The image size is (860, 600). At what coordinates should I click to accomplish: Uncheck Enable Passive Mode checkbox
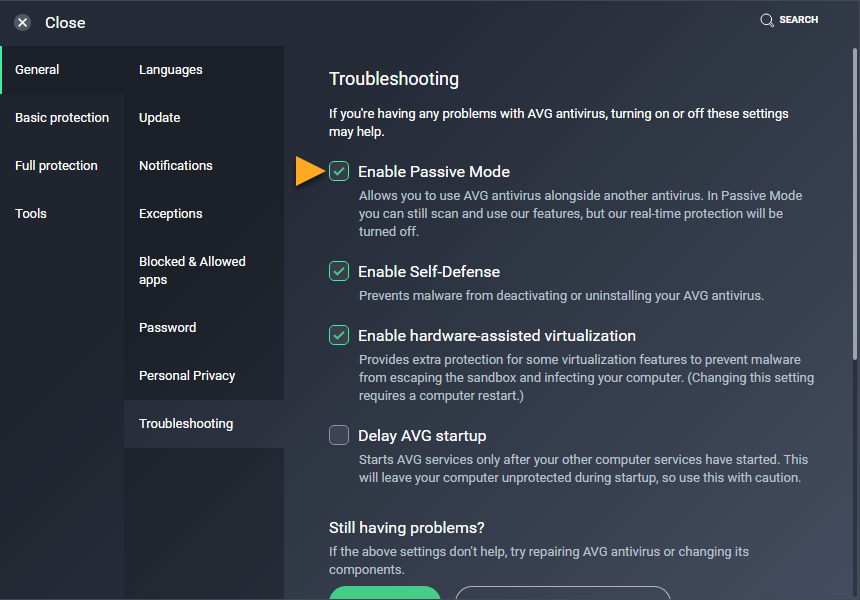[x=339, y=171]
